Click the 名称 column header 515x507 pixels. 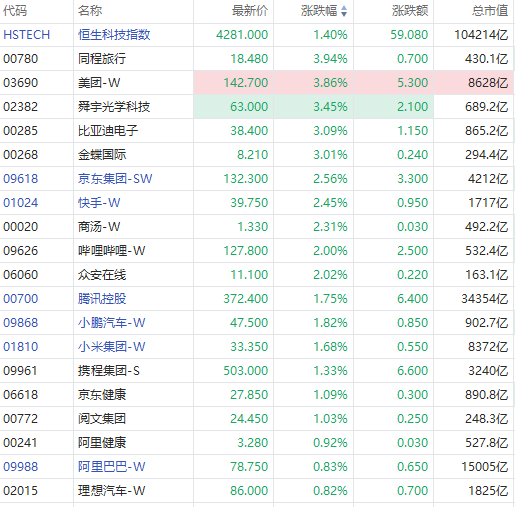click(x=90, y=11)
